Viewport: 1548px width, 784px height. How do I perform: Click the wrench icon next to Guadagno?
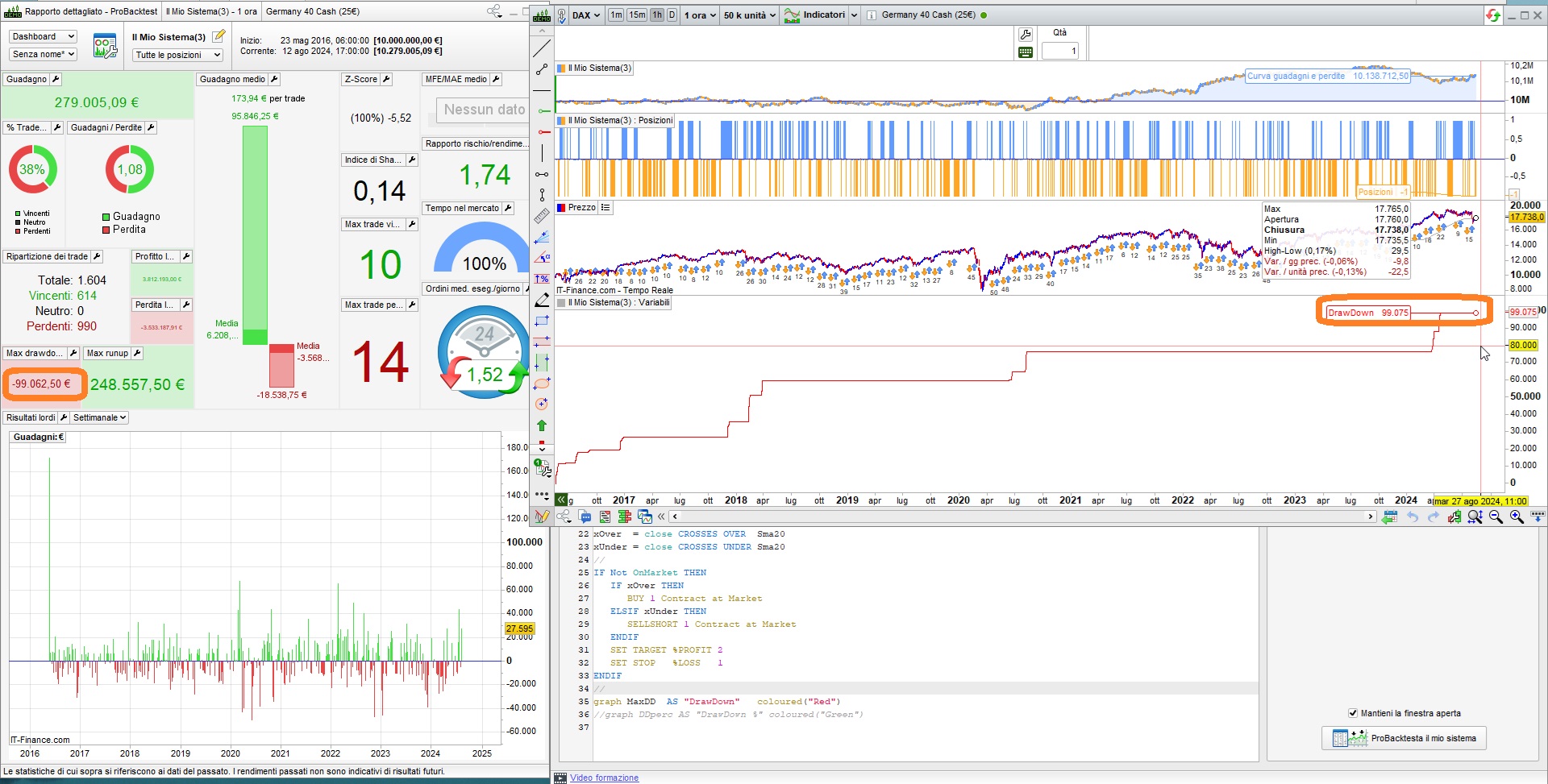[55, 79]
